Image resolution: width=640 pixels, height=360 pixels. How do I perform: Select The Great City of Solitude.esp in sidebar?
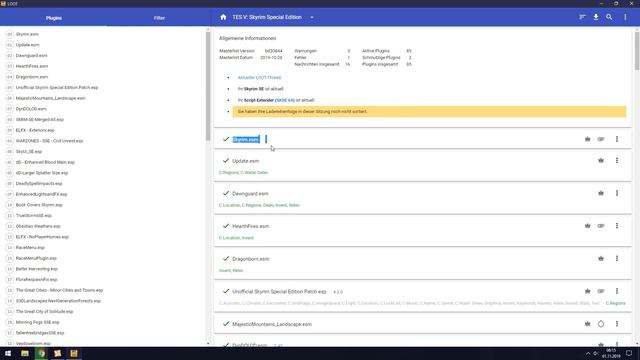tap(44, 311)
